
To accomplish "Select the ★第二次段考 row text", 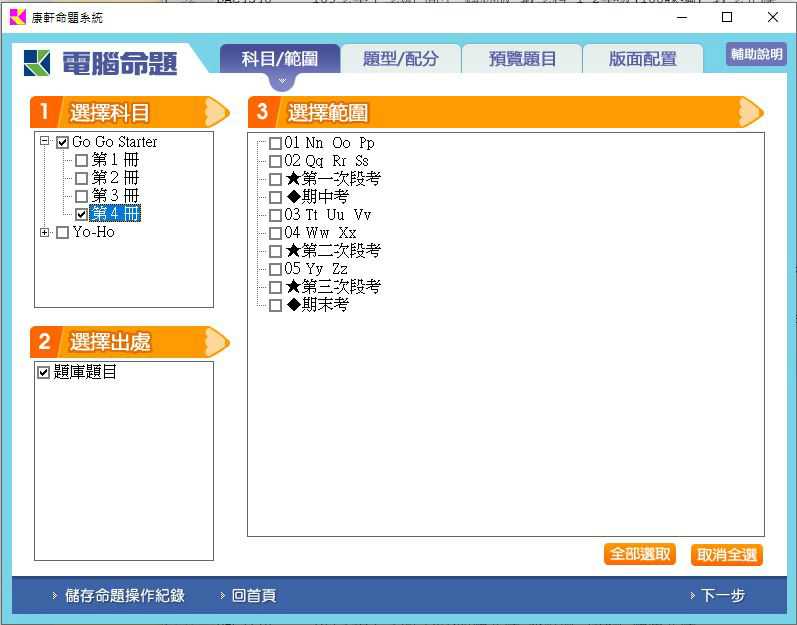I will coord(333,251).
